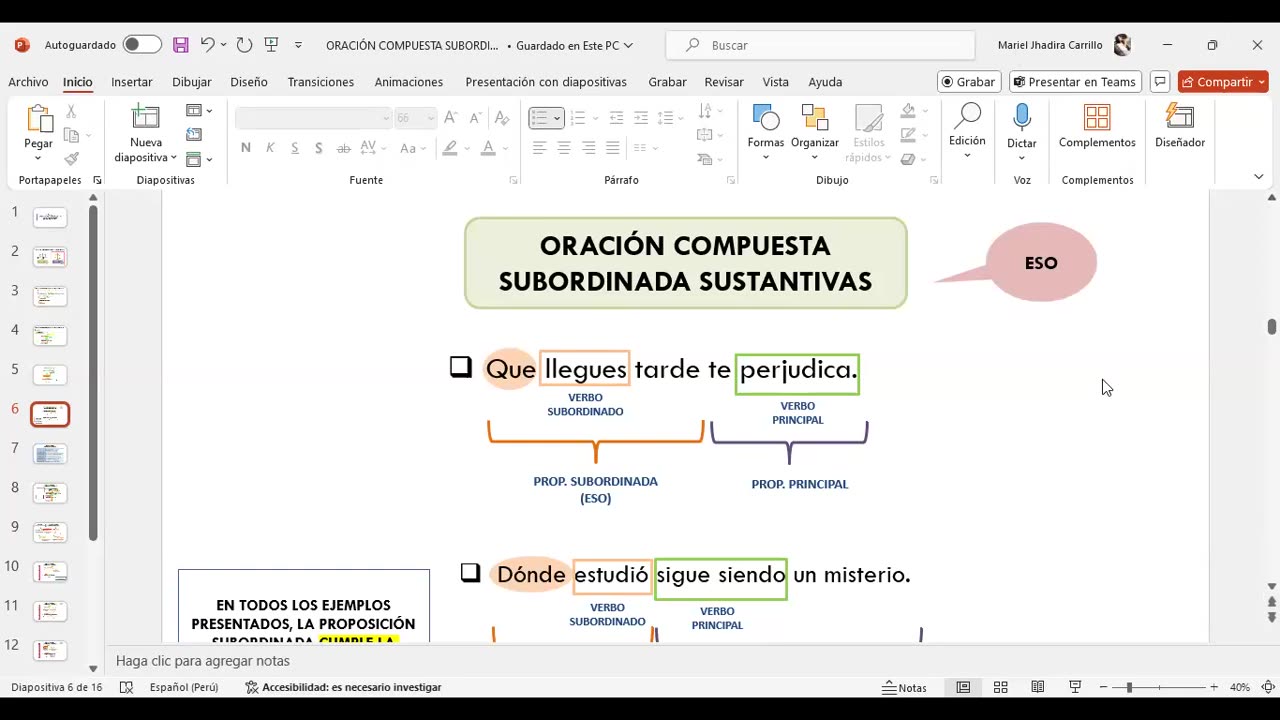The width and height of the screenshot is (1280, 720).
Task: Open the numbered list dropdown arrow
Action: coord(596,118)
